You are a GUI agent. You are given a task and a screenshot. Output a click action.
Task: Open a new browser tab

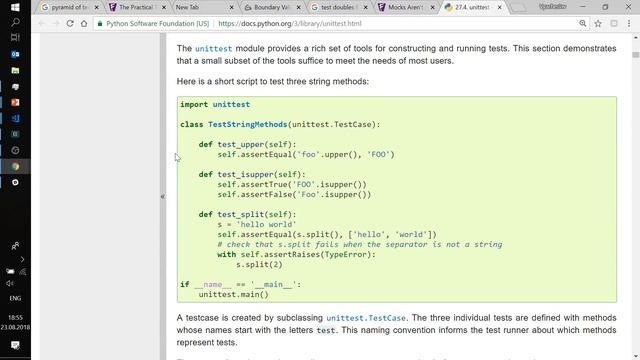(518, 7)
